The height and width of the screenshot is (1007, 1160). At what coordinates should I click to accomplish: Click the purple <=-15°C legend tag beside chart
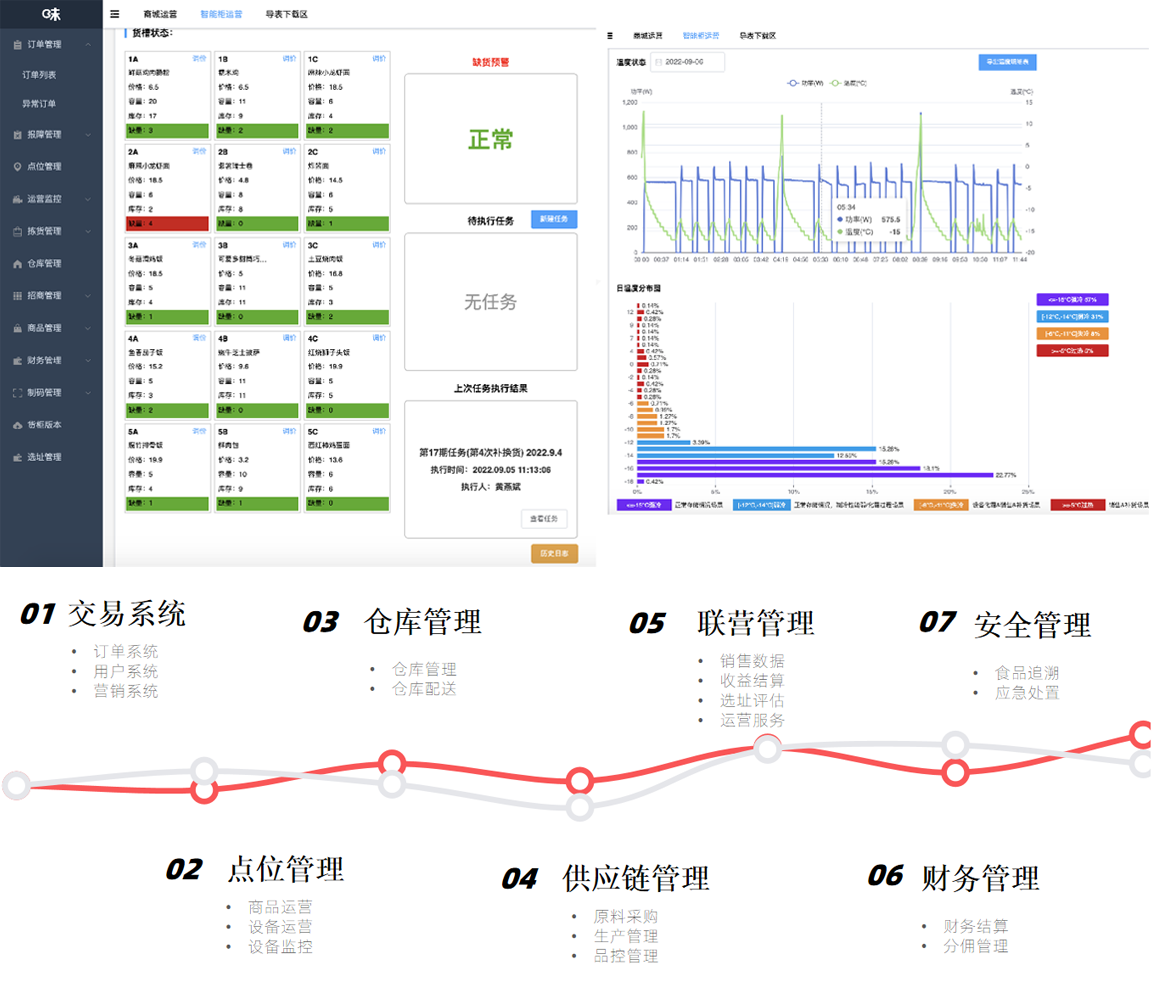[x=1072, y=300]
